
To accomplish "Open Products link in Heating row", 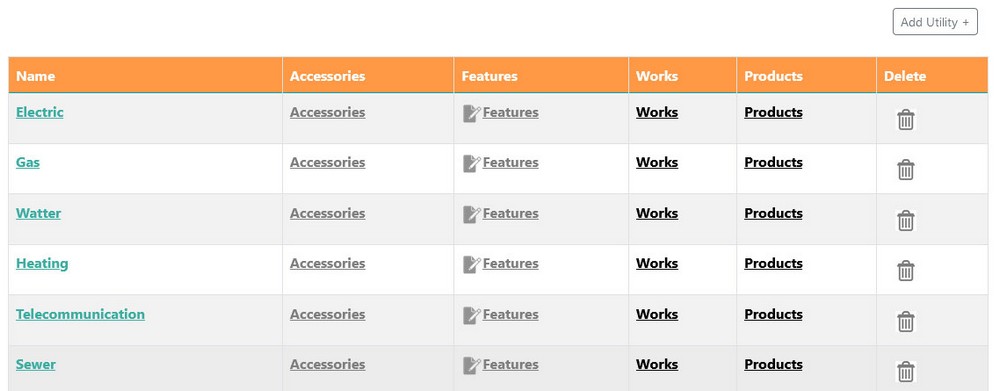I will click(774, 263).
